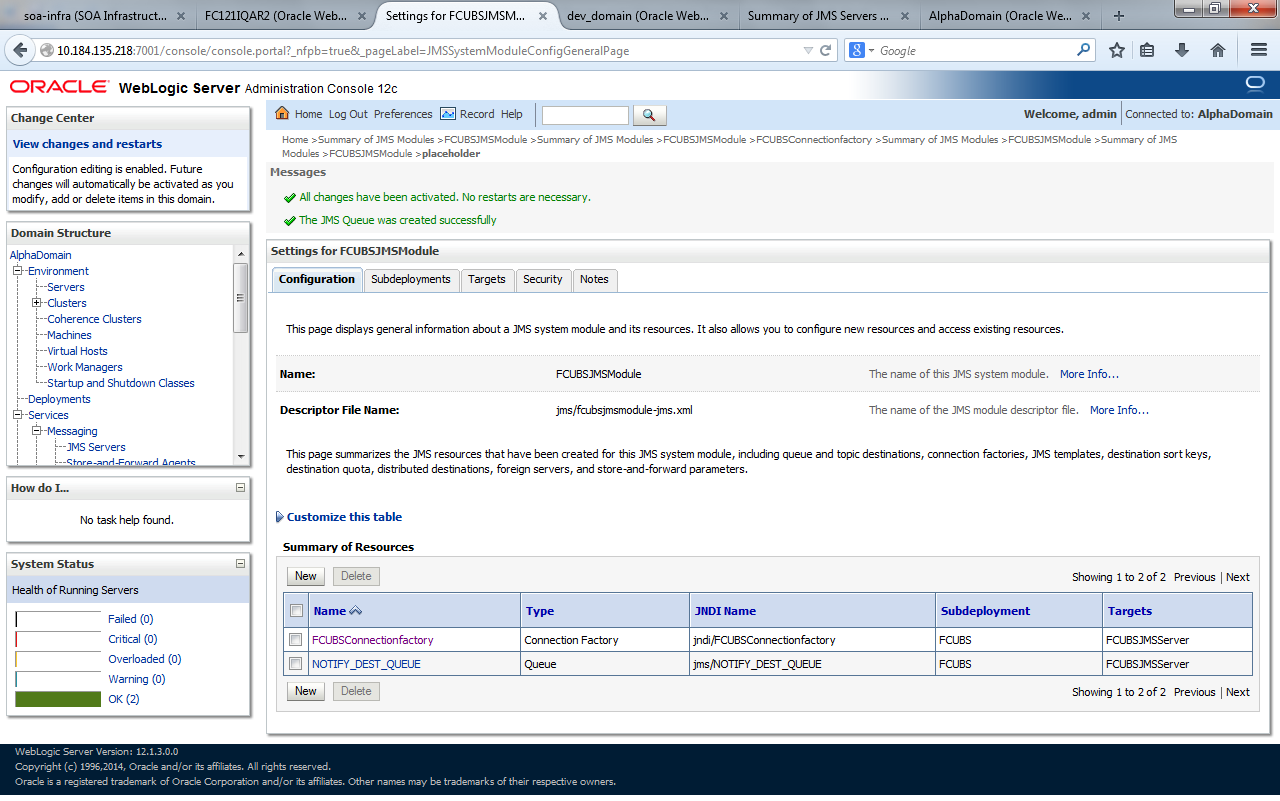Click the Log Out link
1280x801 pixels.
pos(348,114)
